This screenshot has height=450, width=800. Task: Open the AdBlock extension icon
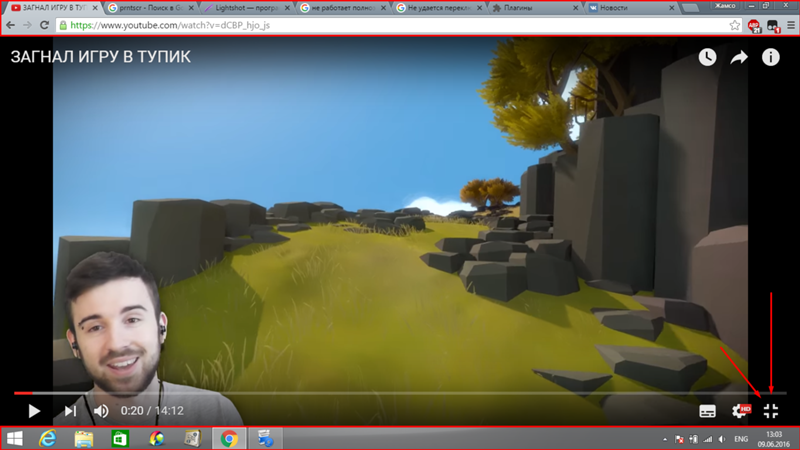754,26
